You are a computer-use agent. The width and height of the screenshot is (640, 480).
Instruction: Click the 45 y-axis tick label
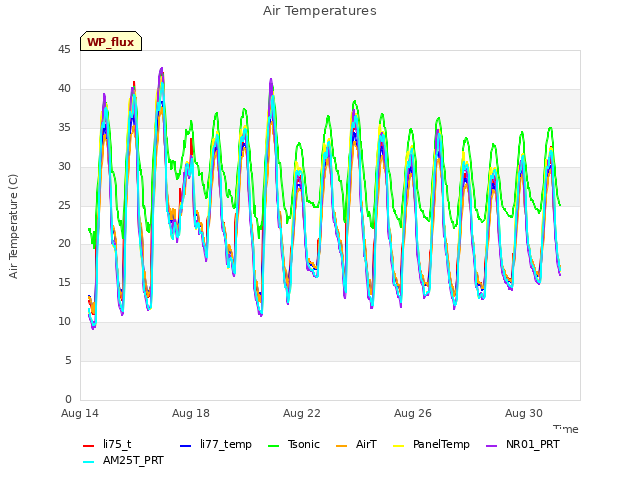click(x=64, y=50)
